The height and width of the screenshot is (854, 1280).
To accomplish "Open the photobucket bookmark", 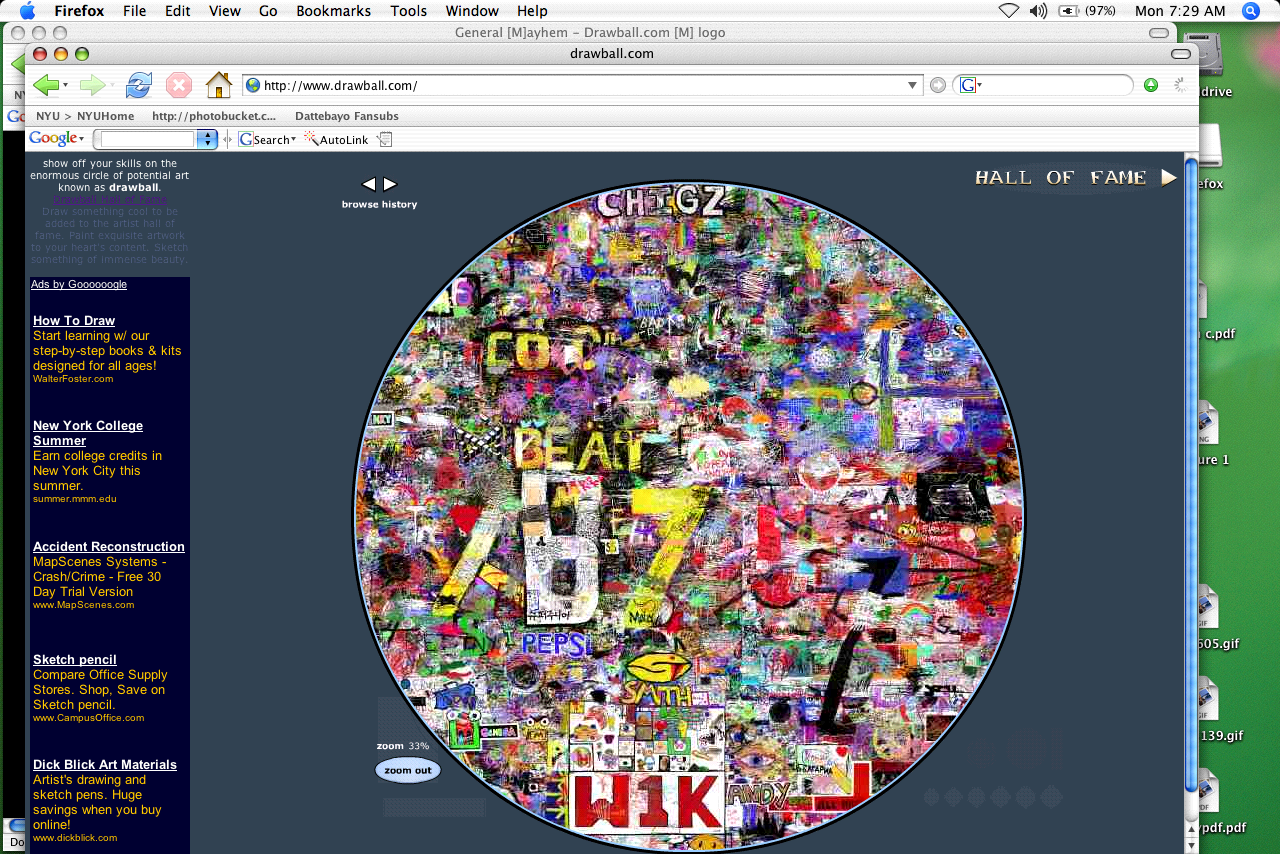I will (214, 116).
